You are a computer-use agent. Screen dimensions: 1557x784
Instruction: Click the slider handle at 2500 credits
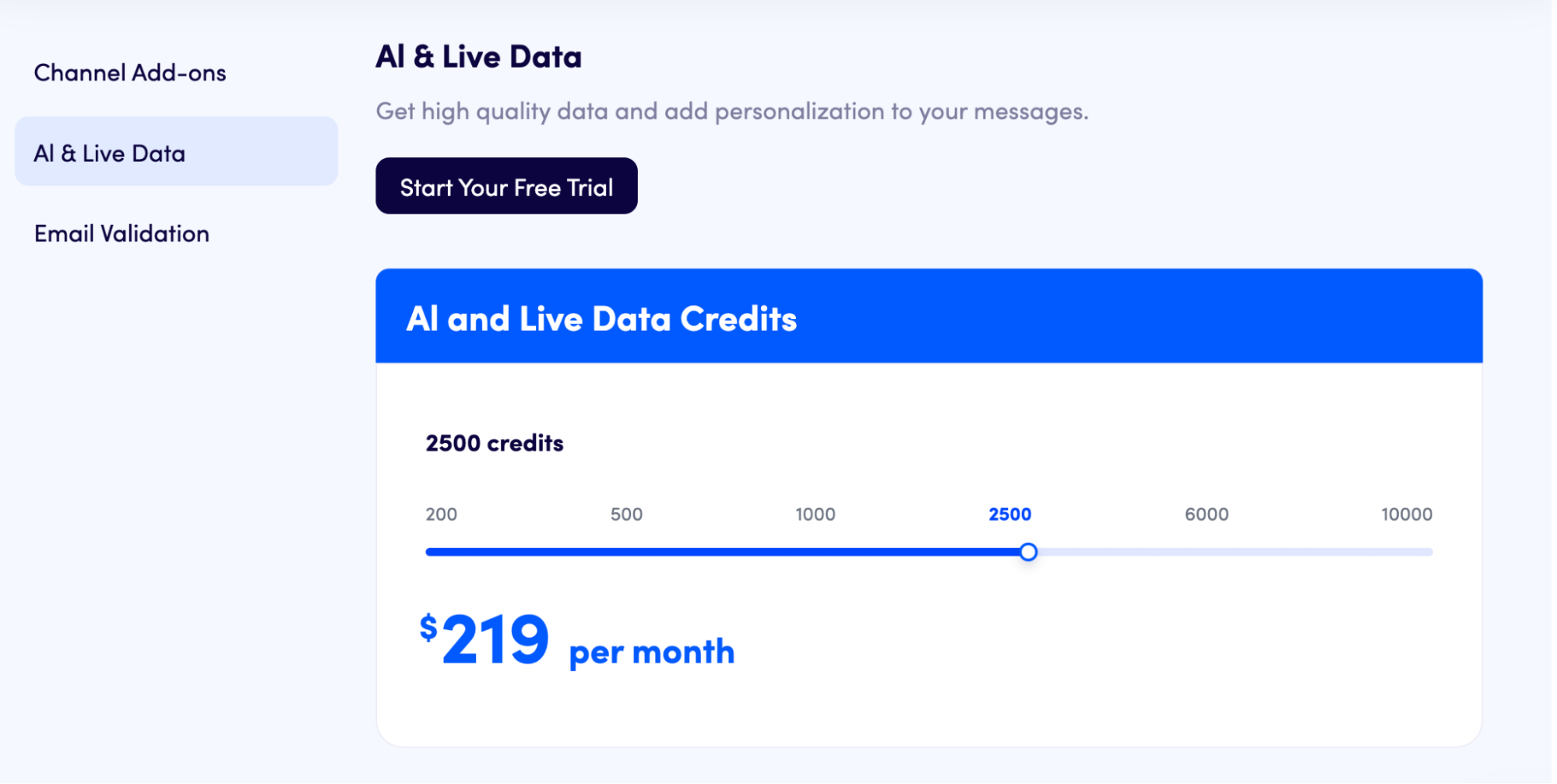pyautogui.click(x=1029, y=551)
